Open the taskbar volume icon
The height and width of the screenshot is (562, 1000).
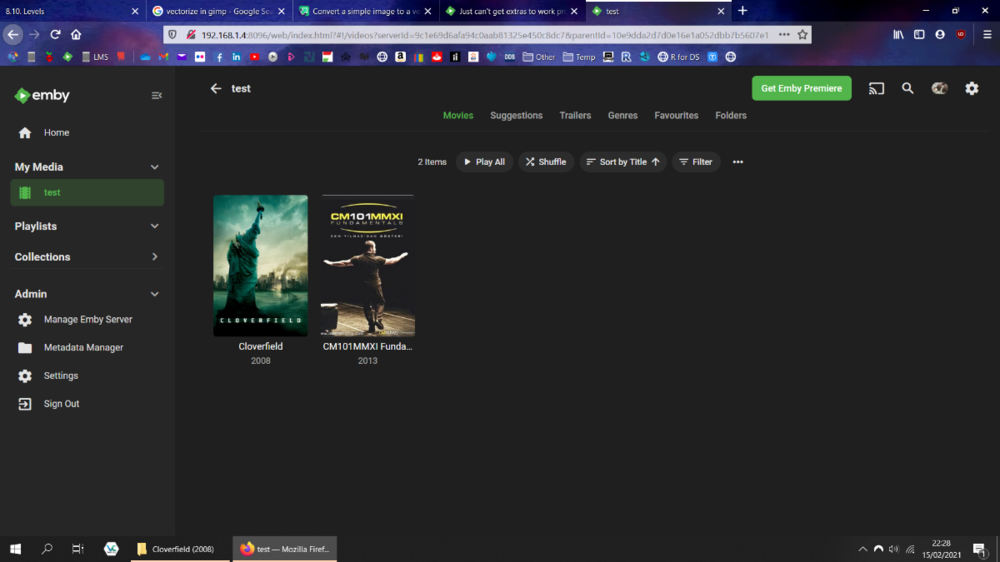coord(893,549)
